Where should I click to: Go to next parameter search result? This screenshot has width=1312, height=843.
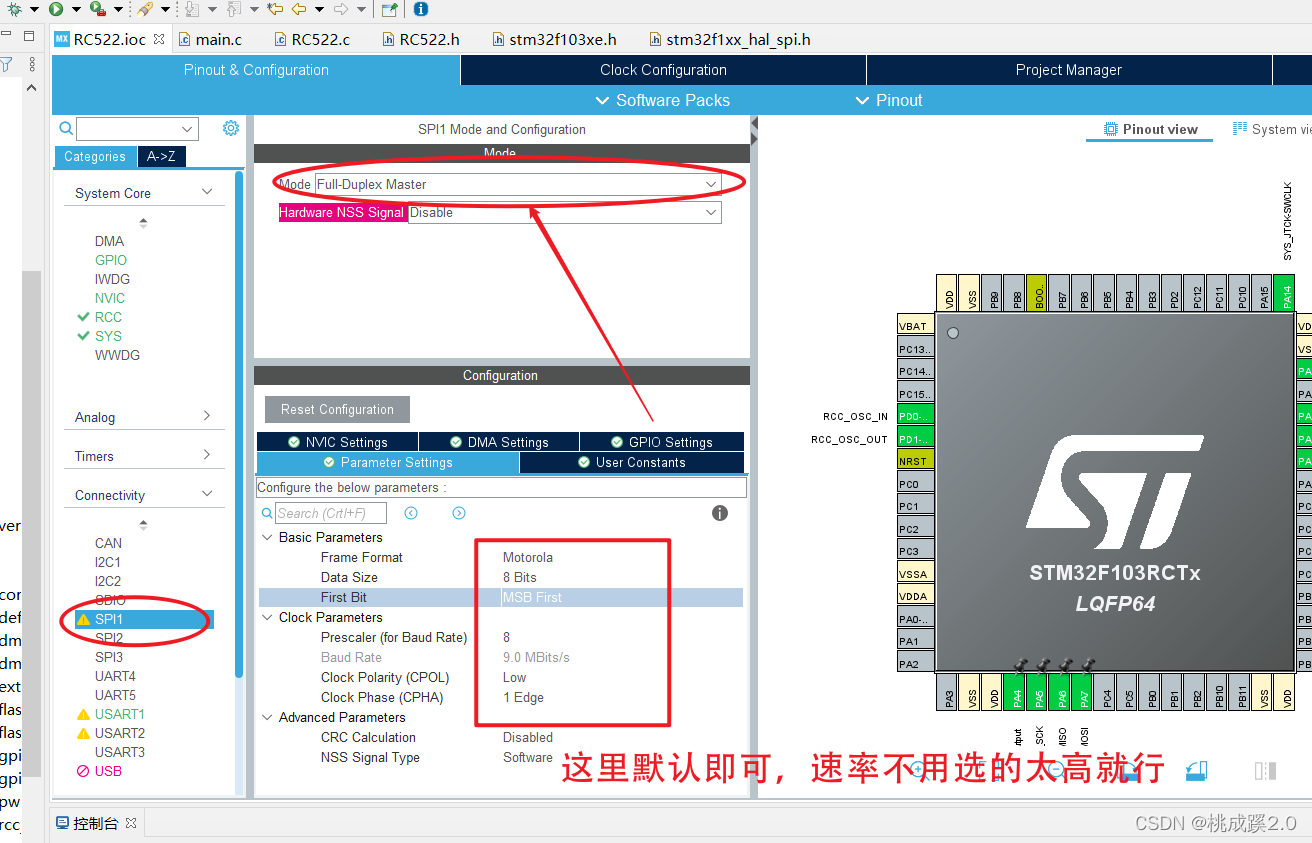[x=459, y=513]
